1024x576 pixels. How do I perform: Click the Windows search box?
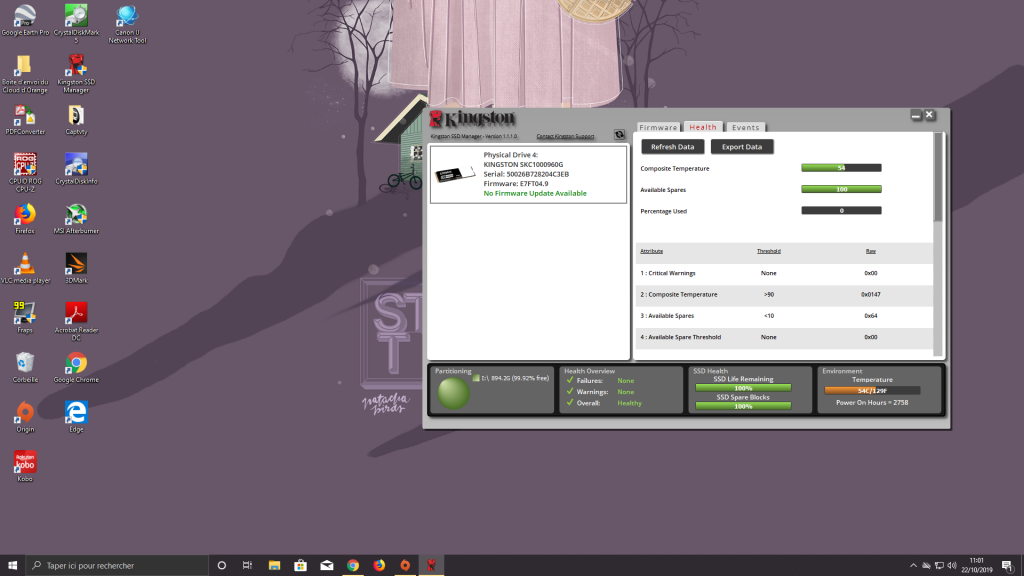tap(117, 565)
